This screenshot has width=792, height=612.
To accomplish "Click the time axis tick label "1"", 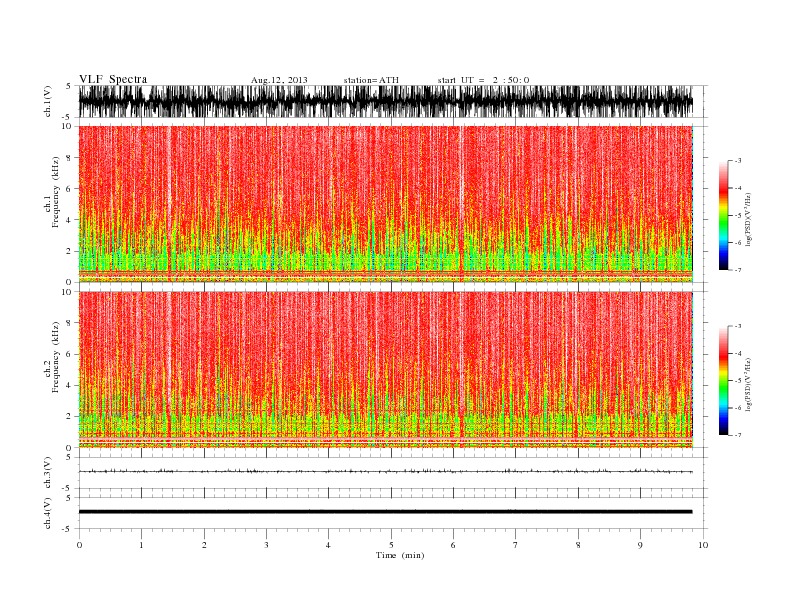I will (141, 545).
